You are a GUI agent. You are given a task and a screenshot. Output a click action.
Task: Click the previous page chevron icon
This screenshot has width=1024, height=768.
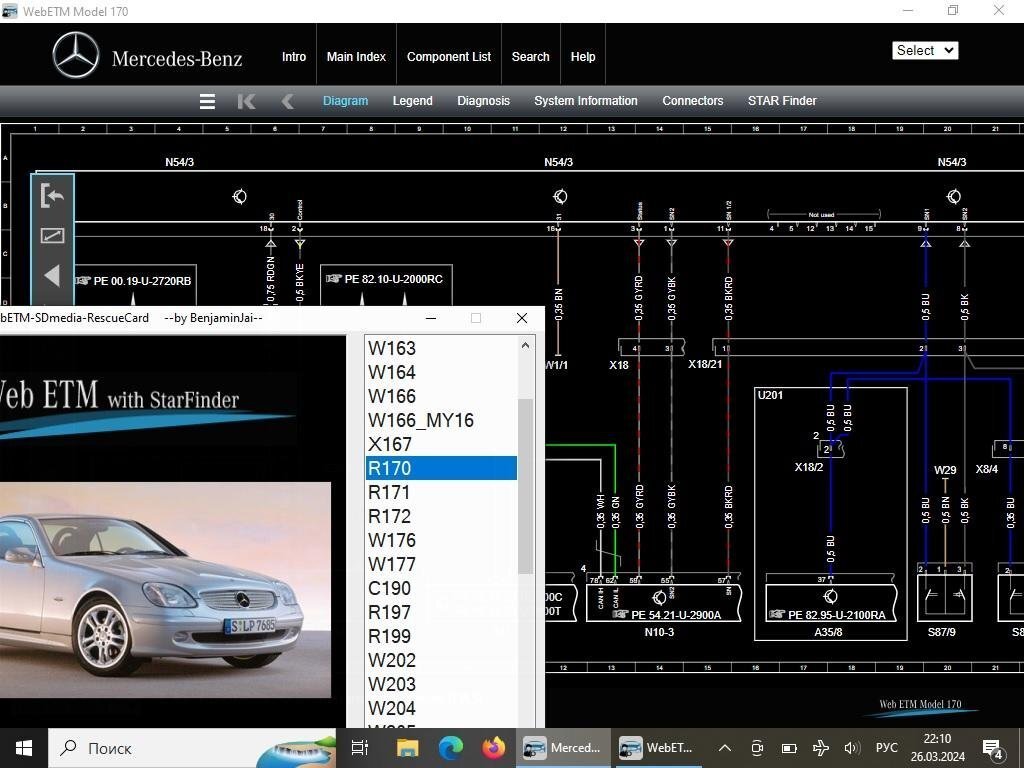[287, 101]
